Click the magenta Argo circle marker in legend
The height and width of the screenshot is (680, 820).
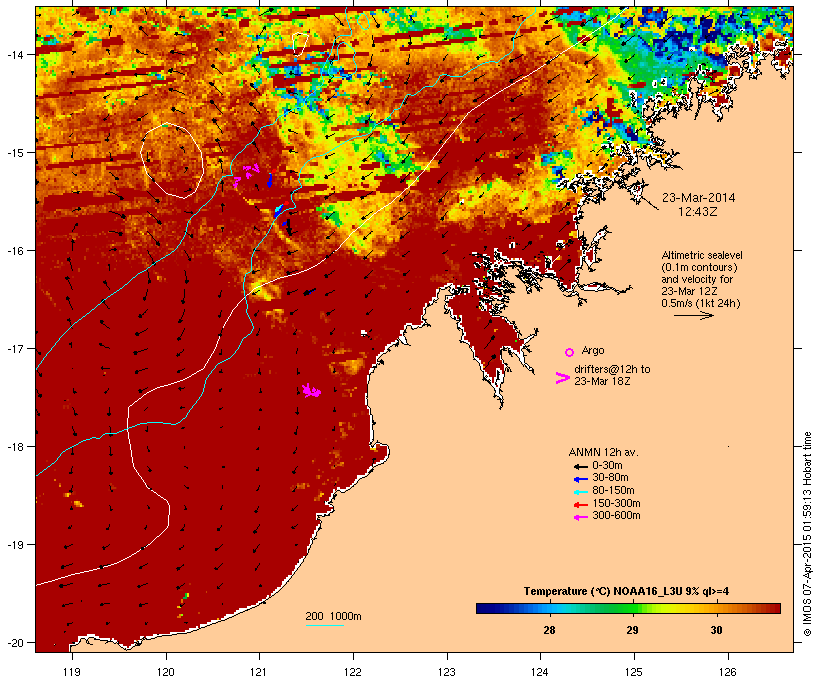[x=570, y=353]
